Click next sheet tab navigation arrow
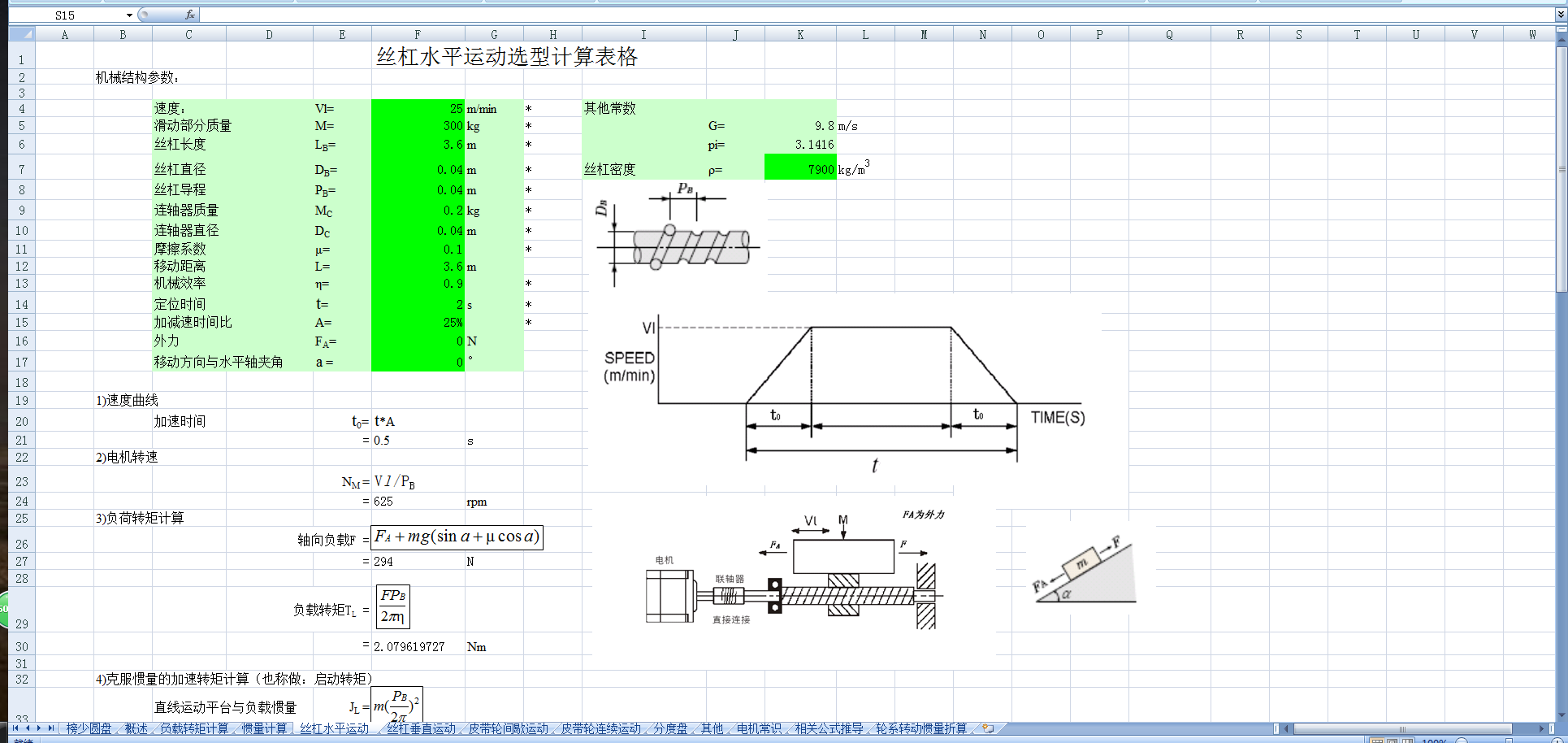 pyautogui.click(x=38, y=728)
